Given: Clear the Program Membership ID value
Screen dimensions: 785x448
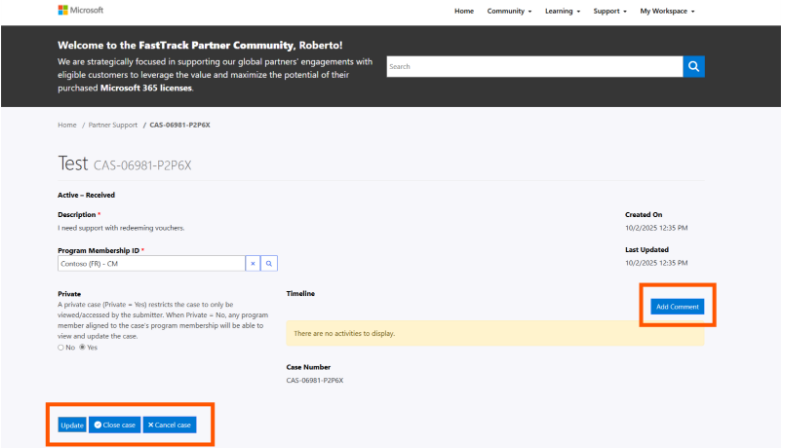Looking at the screenshot, I should tap(253, 263).
